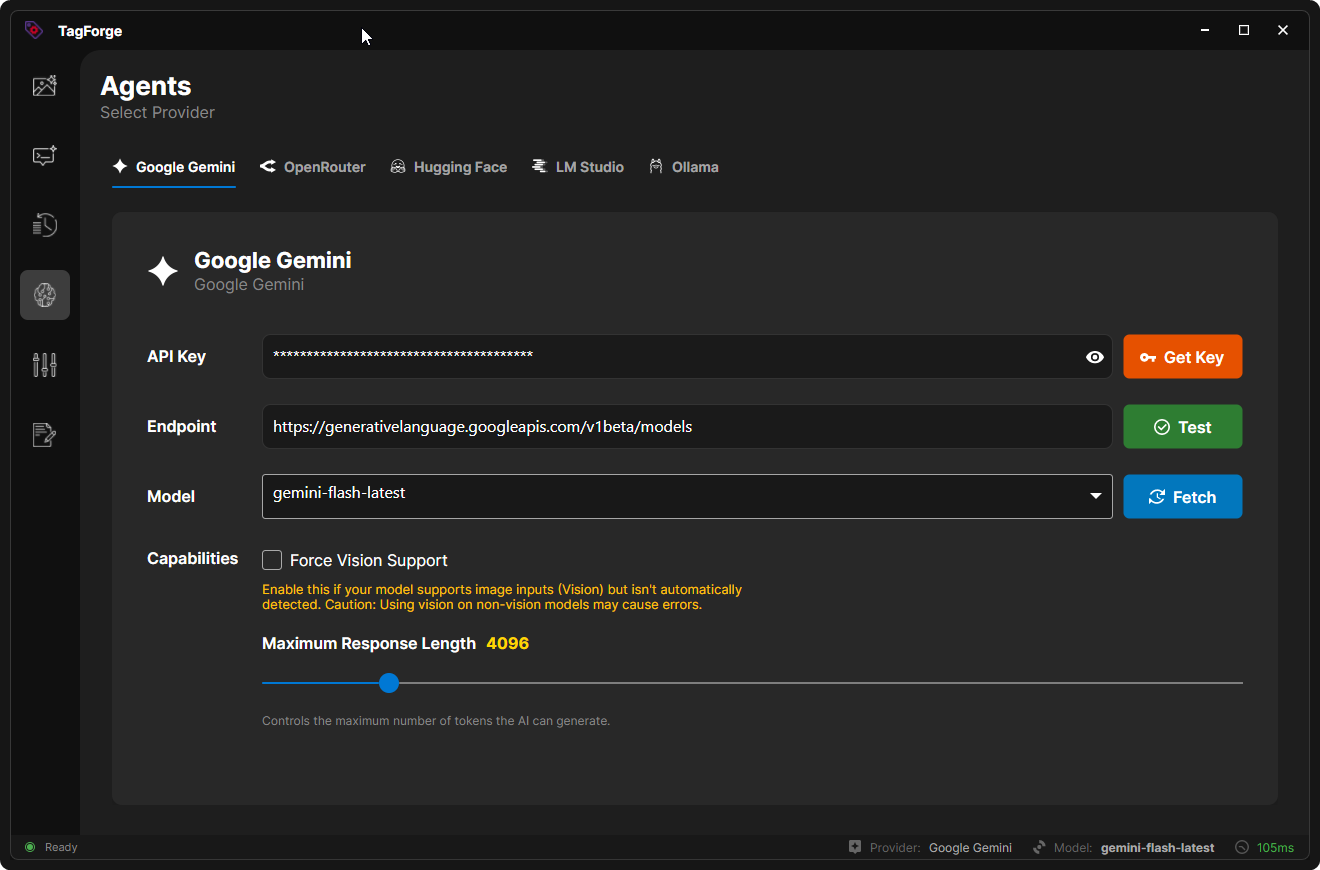The width and height of the screenshot is (1320, 870).
Task: Open the settings sliders sidebar icon
Action: pos(45,365)
